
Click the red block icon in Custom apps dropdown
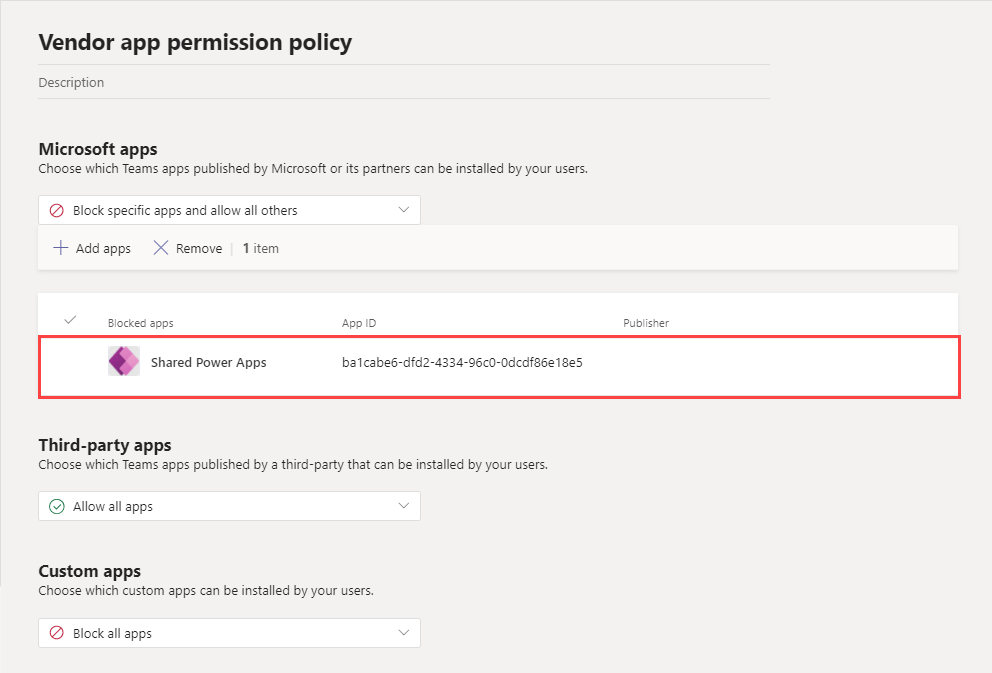click(57, 633)
